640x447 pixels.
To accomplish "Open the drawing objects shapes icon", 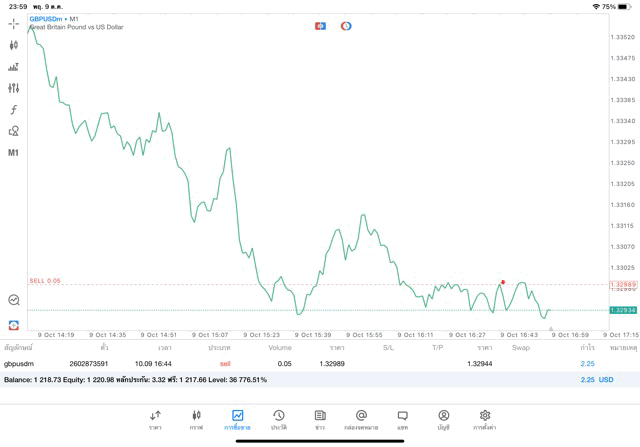I will [x=13, y=131].
